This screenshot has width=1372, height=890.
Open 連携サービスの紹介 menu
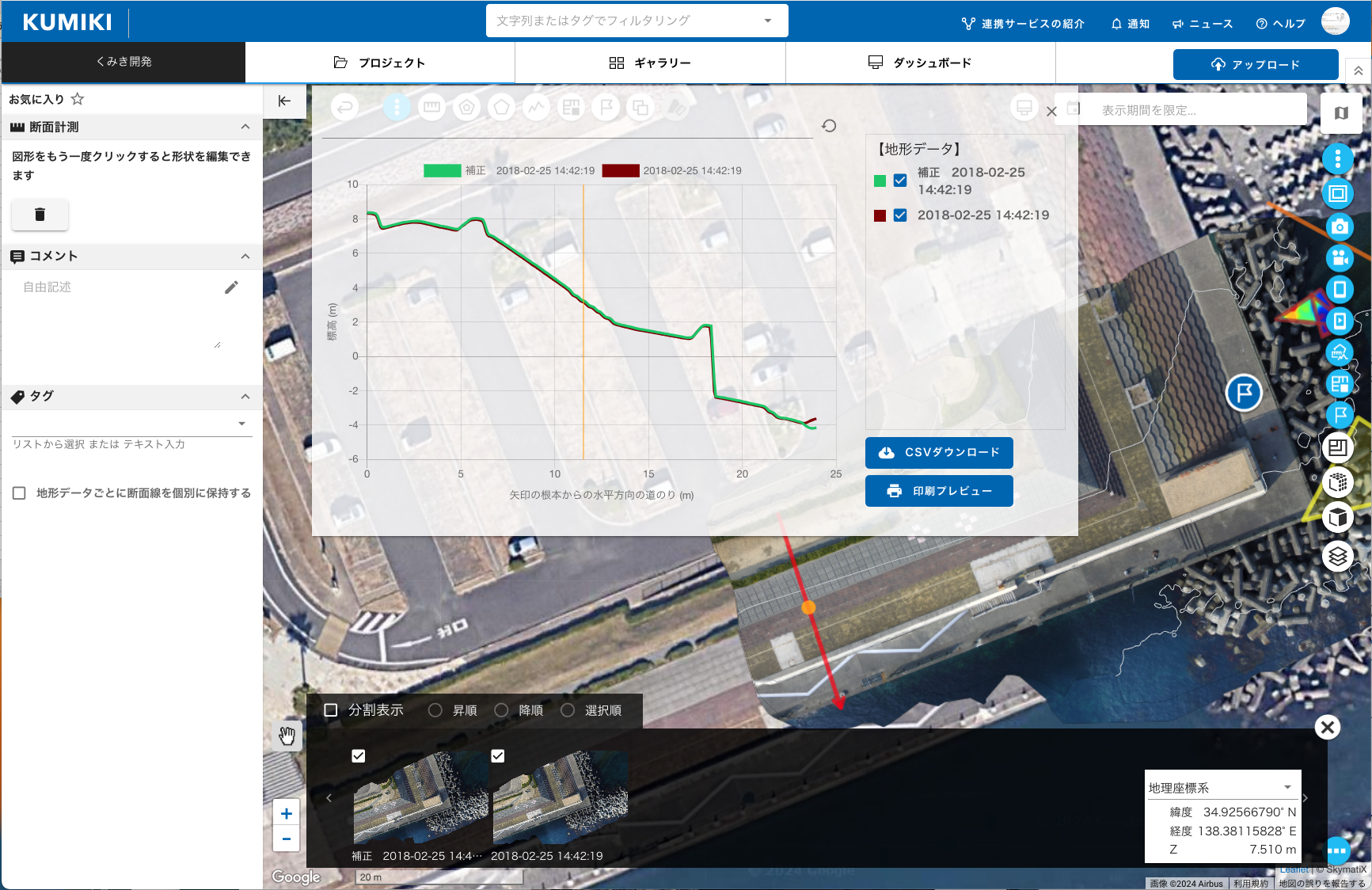[1023, 24]
